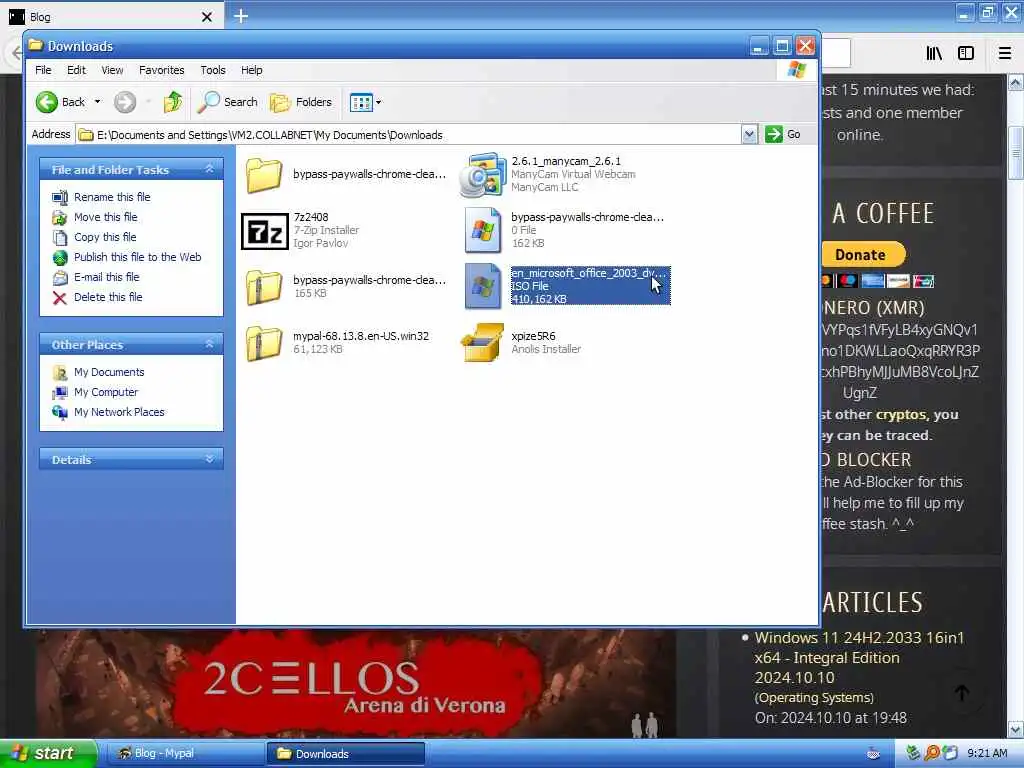Click the red X delete icon
This screenshot has height=768, width=1024.
coord(59,298)
